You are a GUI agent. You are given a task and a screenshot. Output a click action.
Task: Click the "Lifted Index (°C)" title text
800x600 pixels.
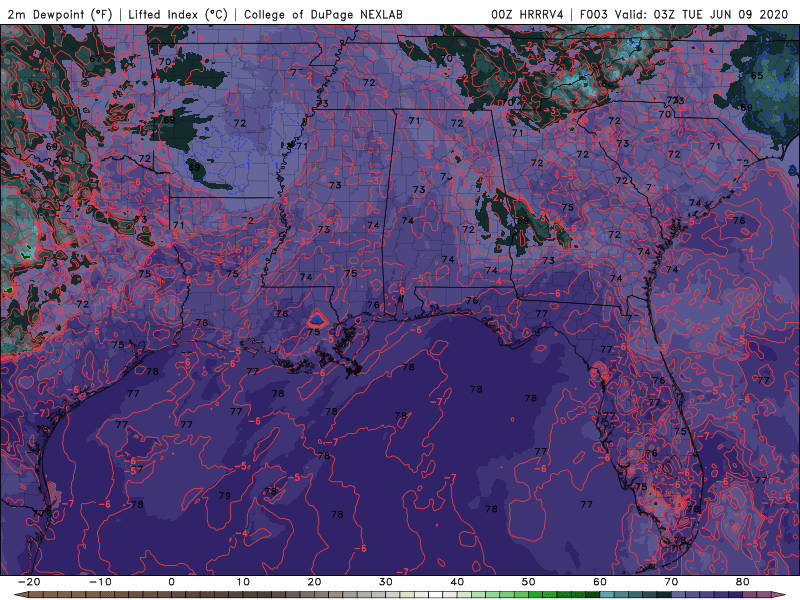tap(178, 14)
